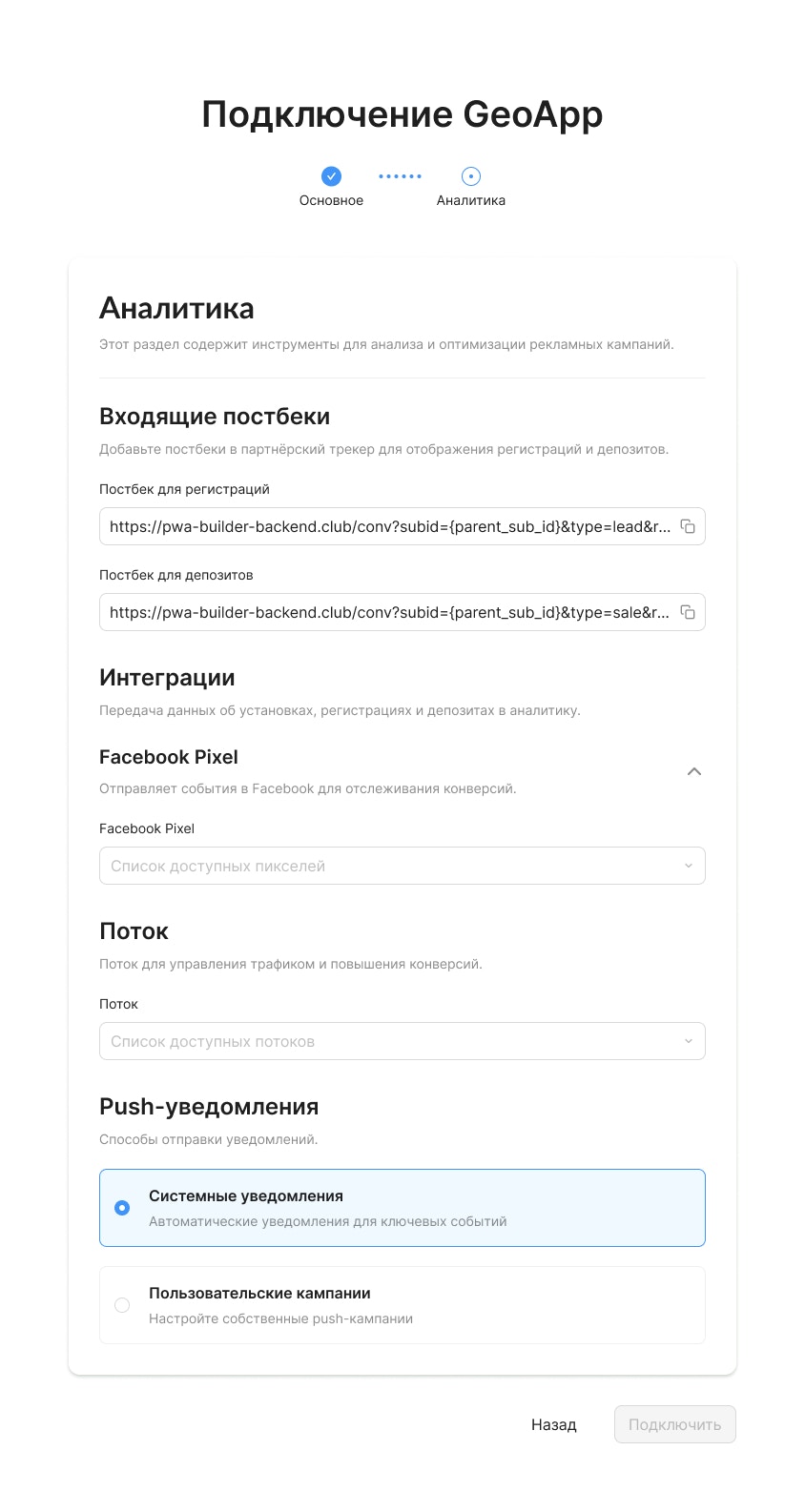This screenshot has width=805, height=1512.
Task: Select the Системные уведомления radio button
Action: coord(122,1207)
